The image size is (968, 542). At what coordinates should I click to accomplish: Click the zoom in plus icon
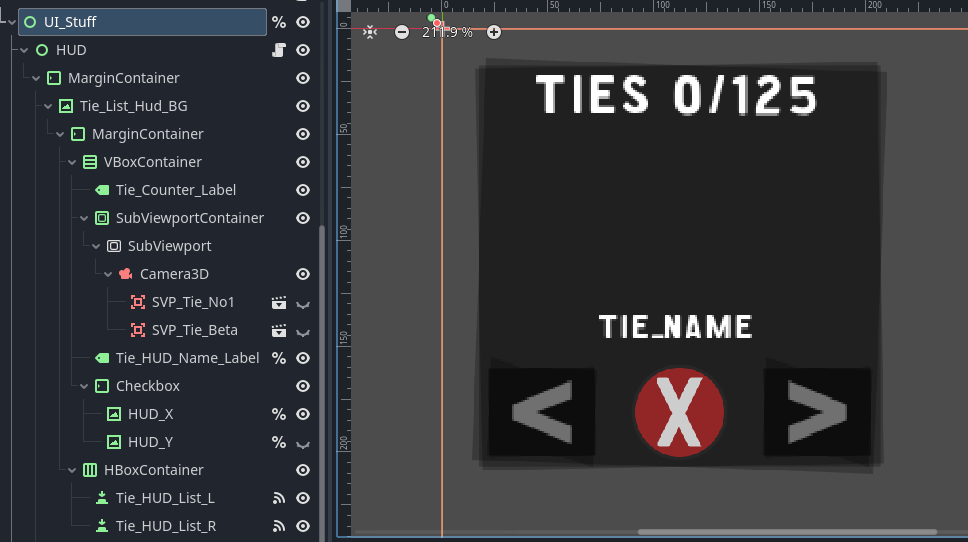pos(494,32)
